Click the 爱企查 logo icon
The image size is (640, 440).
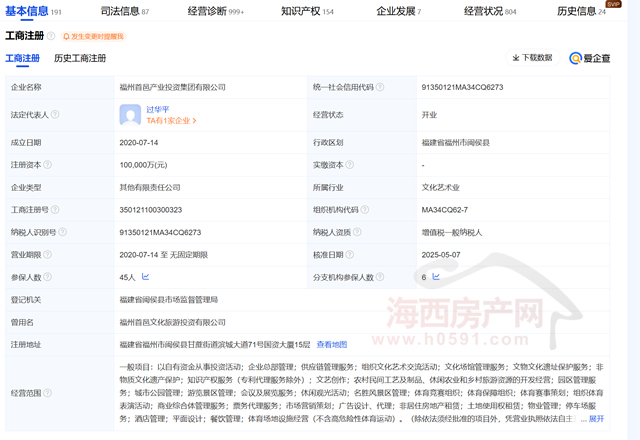(x=577, y=58)
